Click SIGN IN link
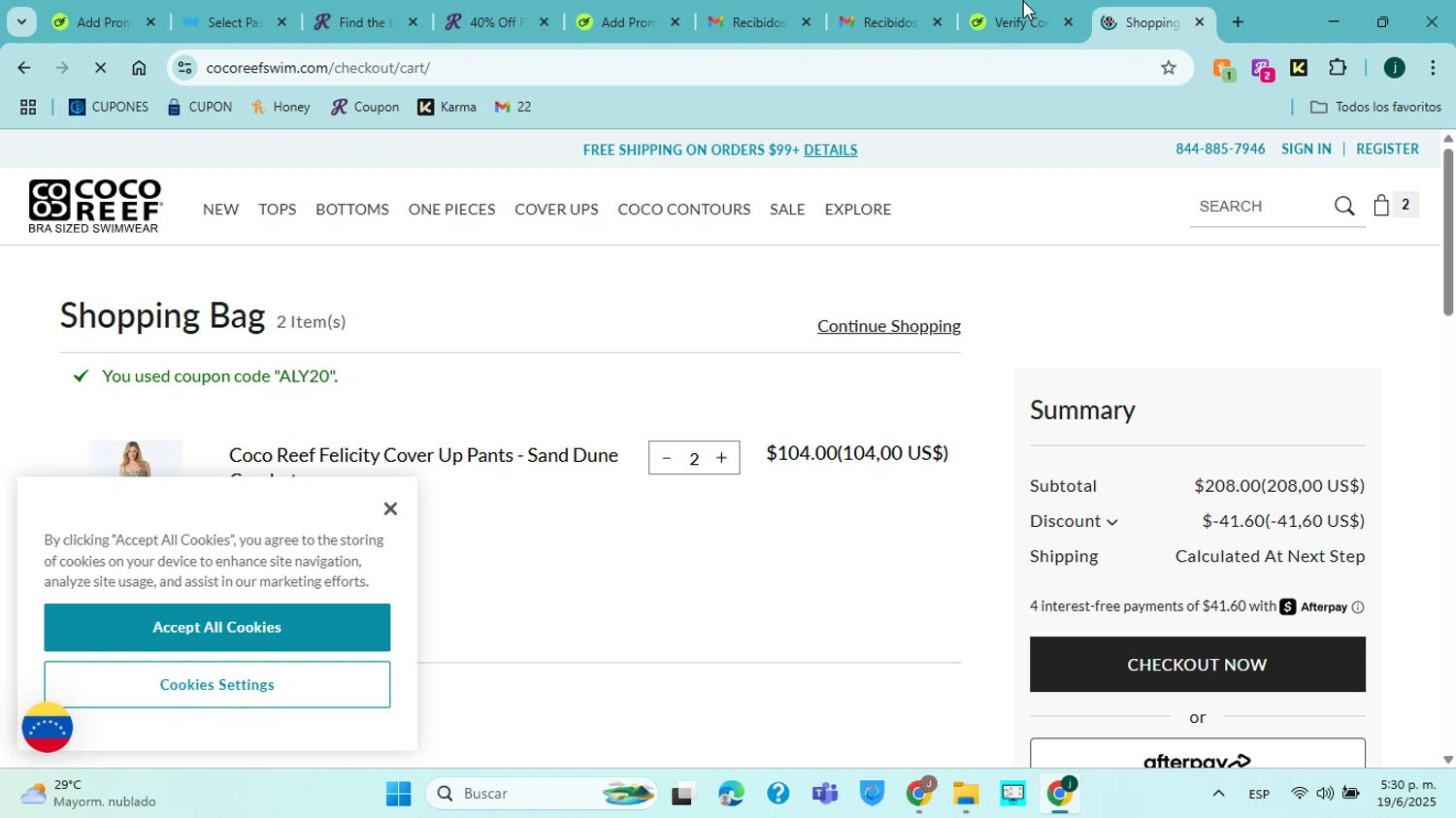1456x818 pixels. click(x=1307, y=148)
